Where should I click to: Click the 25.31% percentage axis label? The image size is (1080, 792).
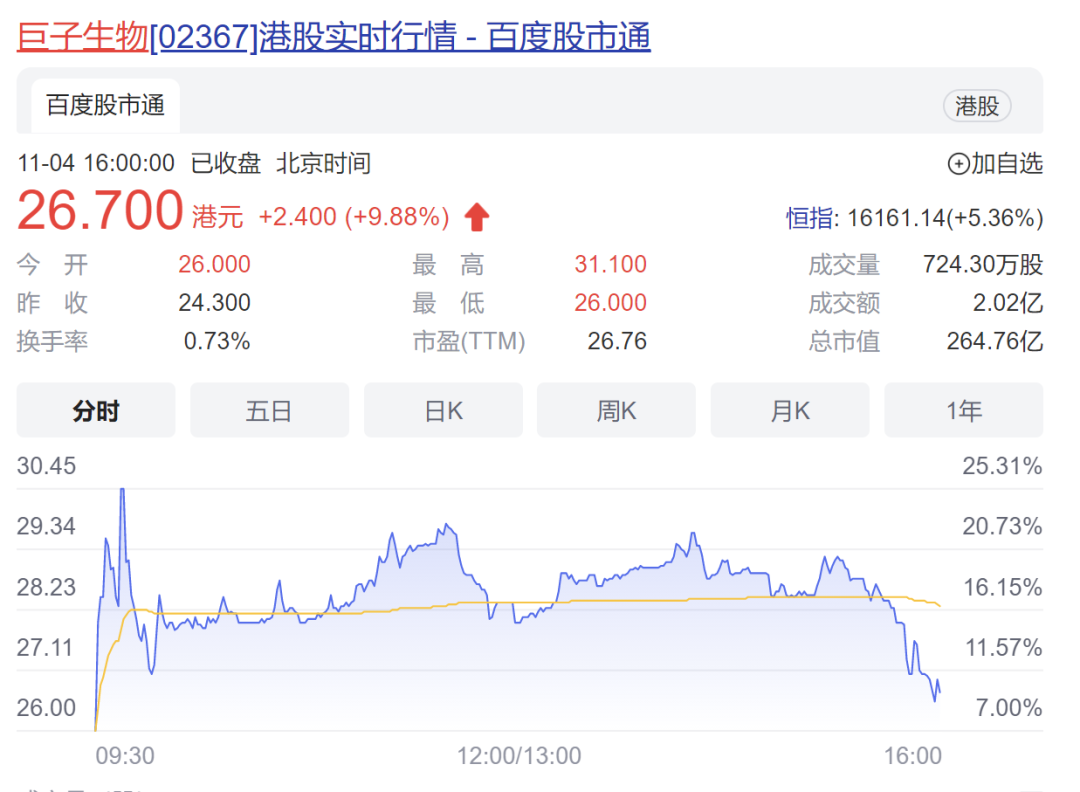pyautogui.click(x=1002, y=466)
